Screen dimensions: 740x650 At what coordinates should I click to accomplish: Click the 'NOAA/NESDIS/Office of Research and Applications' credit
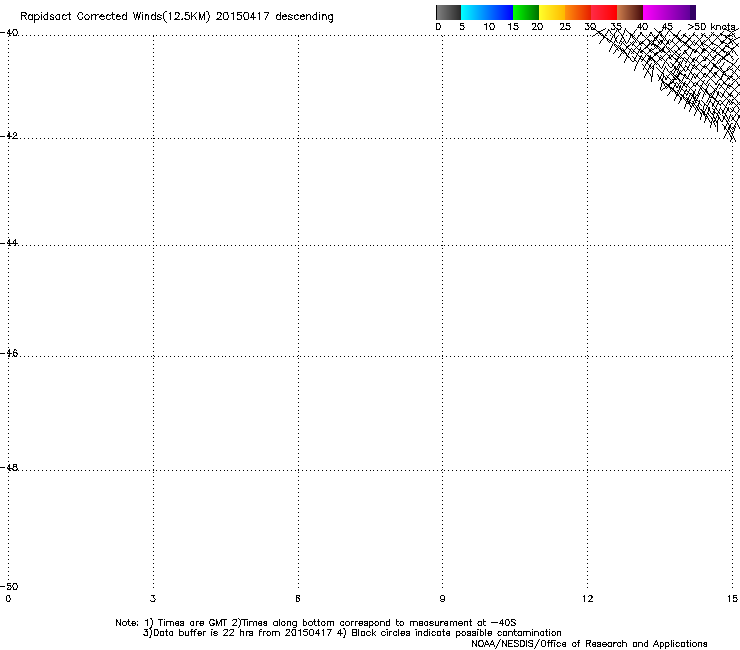[589, 644]
